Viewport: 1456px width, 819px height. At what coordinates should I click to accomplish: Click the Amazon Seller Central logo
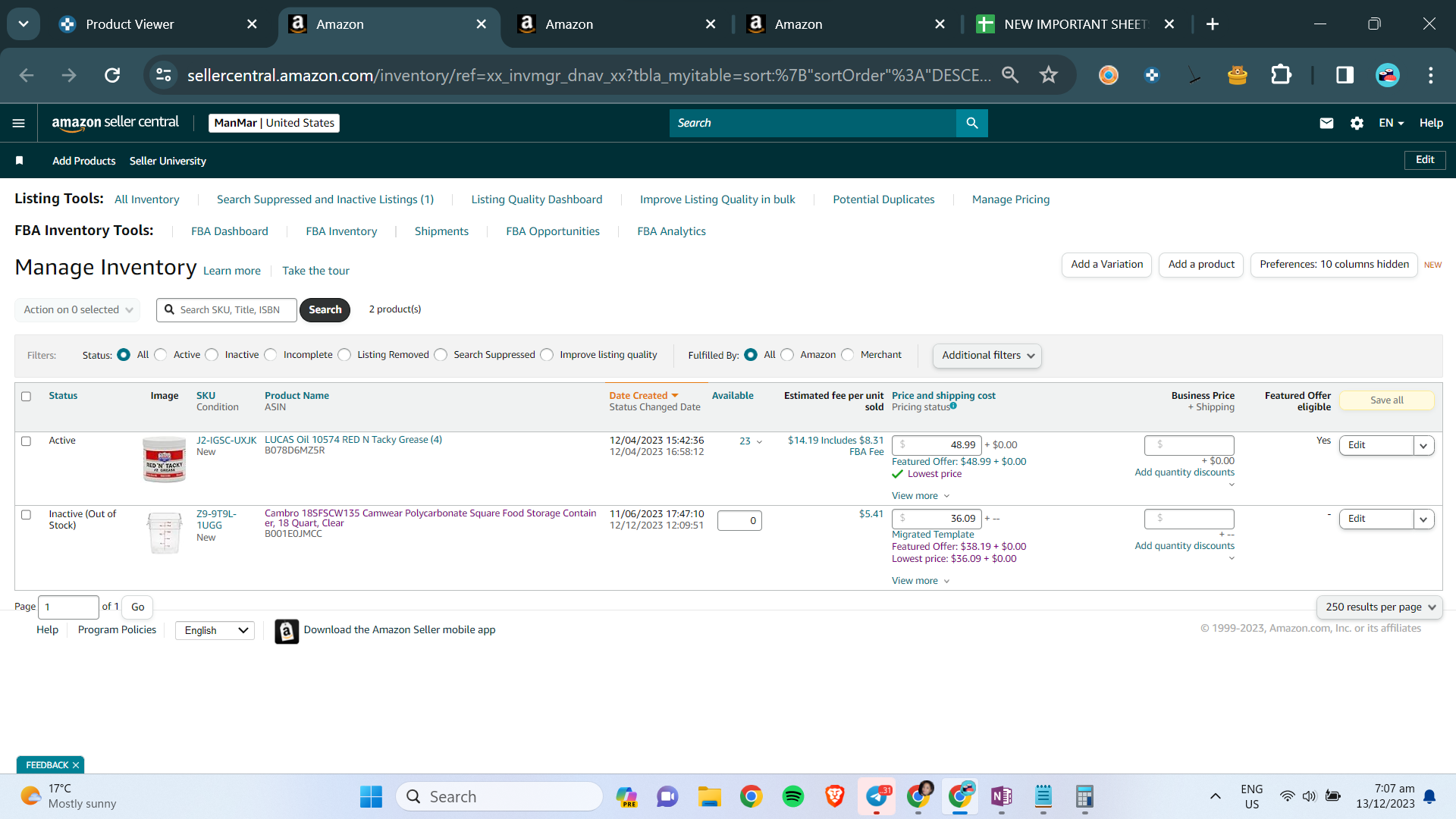[115, 123]
